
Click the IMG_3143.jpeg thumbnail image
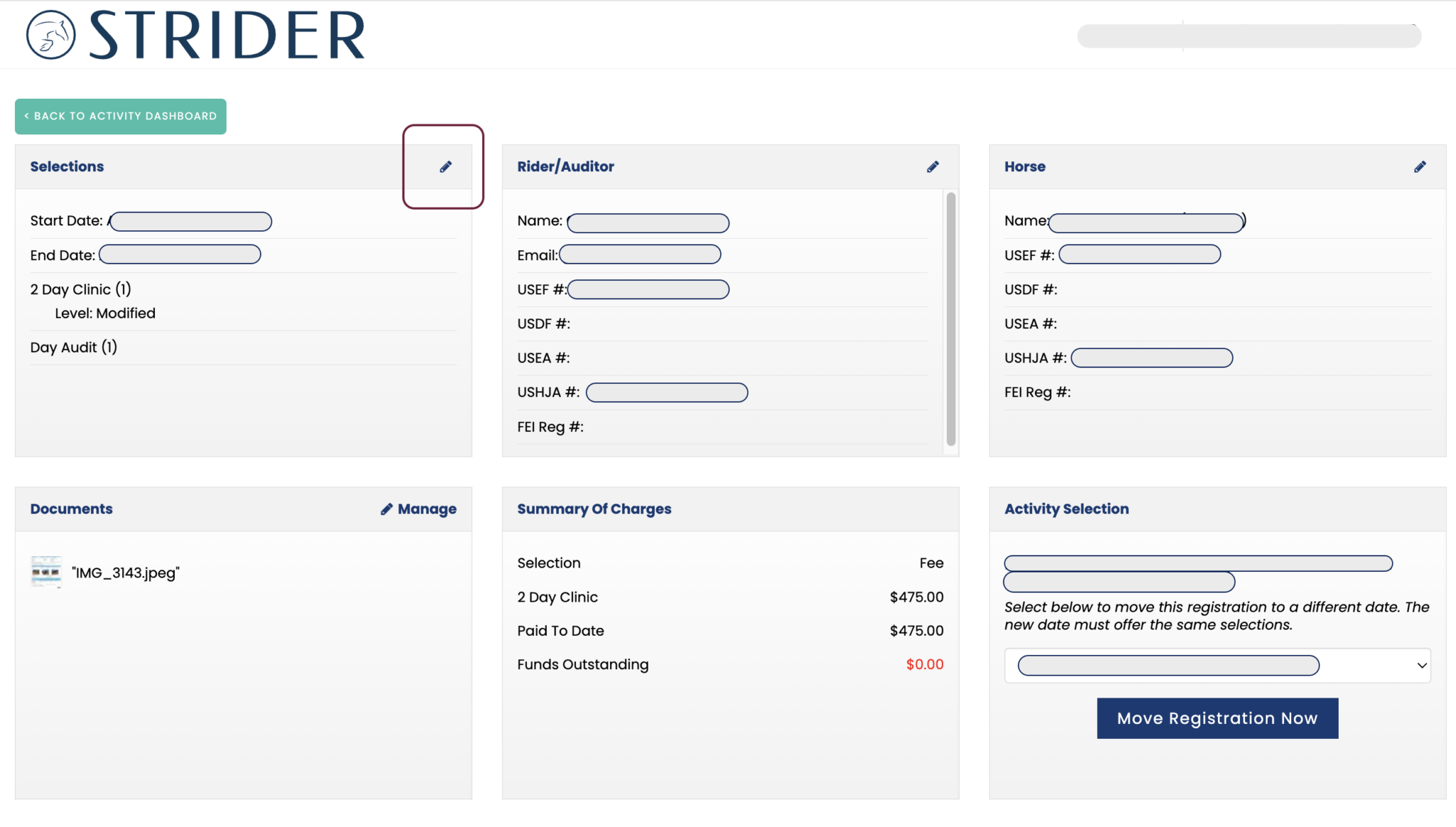(x=45, y=572)
